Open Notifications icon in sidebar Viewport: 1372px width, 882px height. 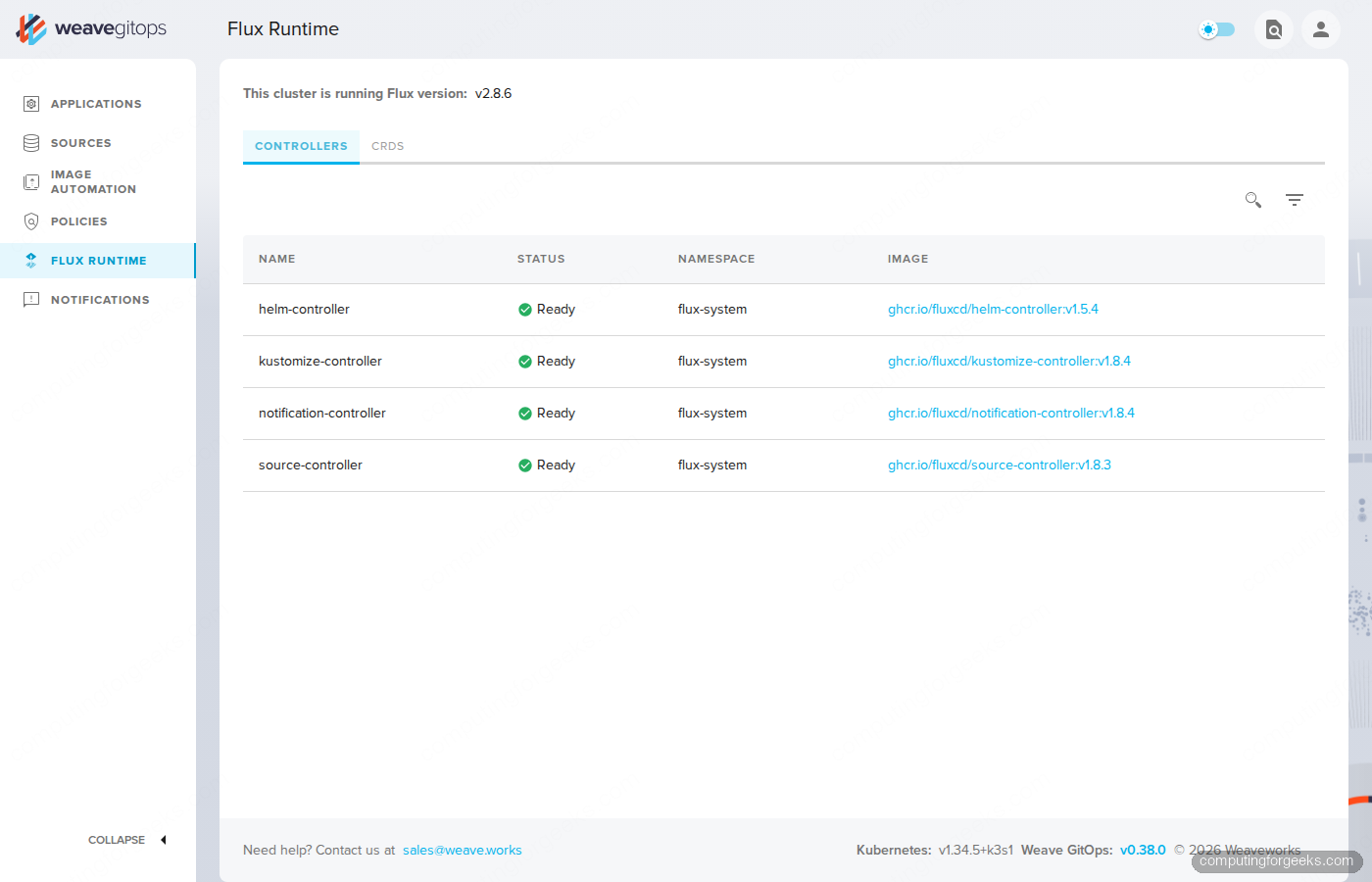31,300
